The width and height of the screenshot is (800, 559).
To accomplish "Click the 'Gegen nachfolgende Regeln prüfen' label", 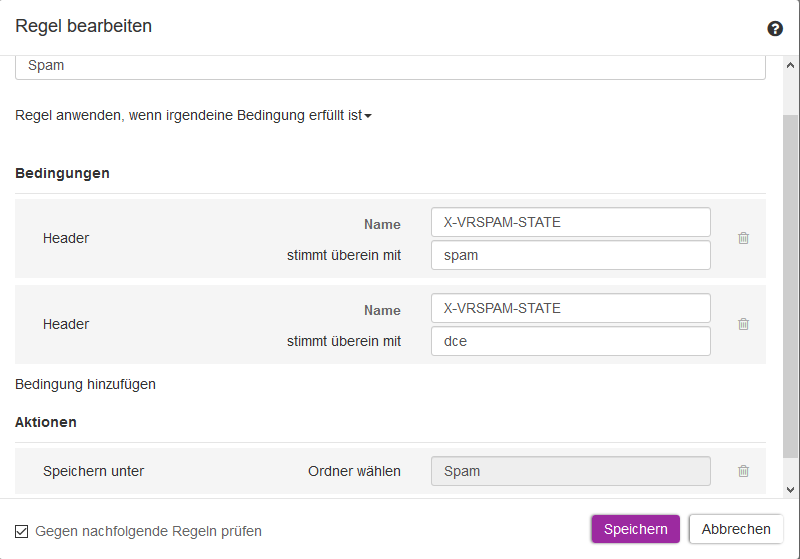I will 148,531.
